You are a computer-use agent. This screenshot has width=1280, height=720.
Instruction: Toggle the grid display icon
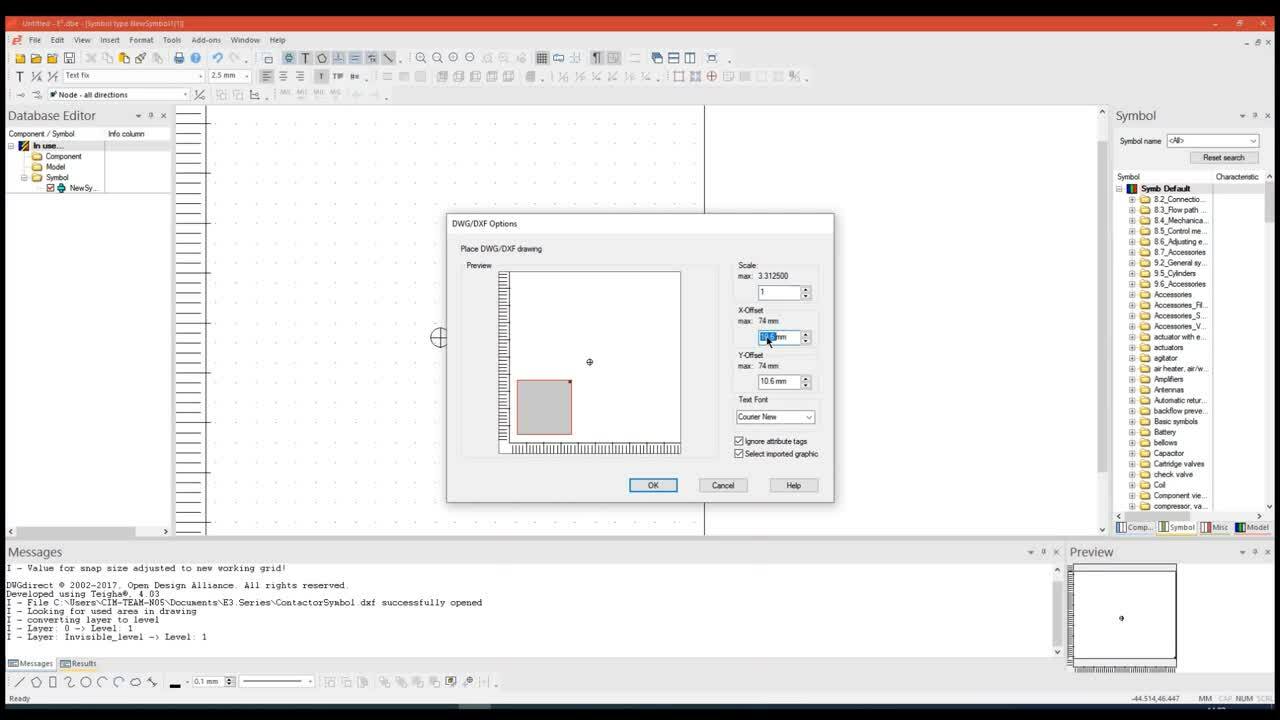542,58
